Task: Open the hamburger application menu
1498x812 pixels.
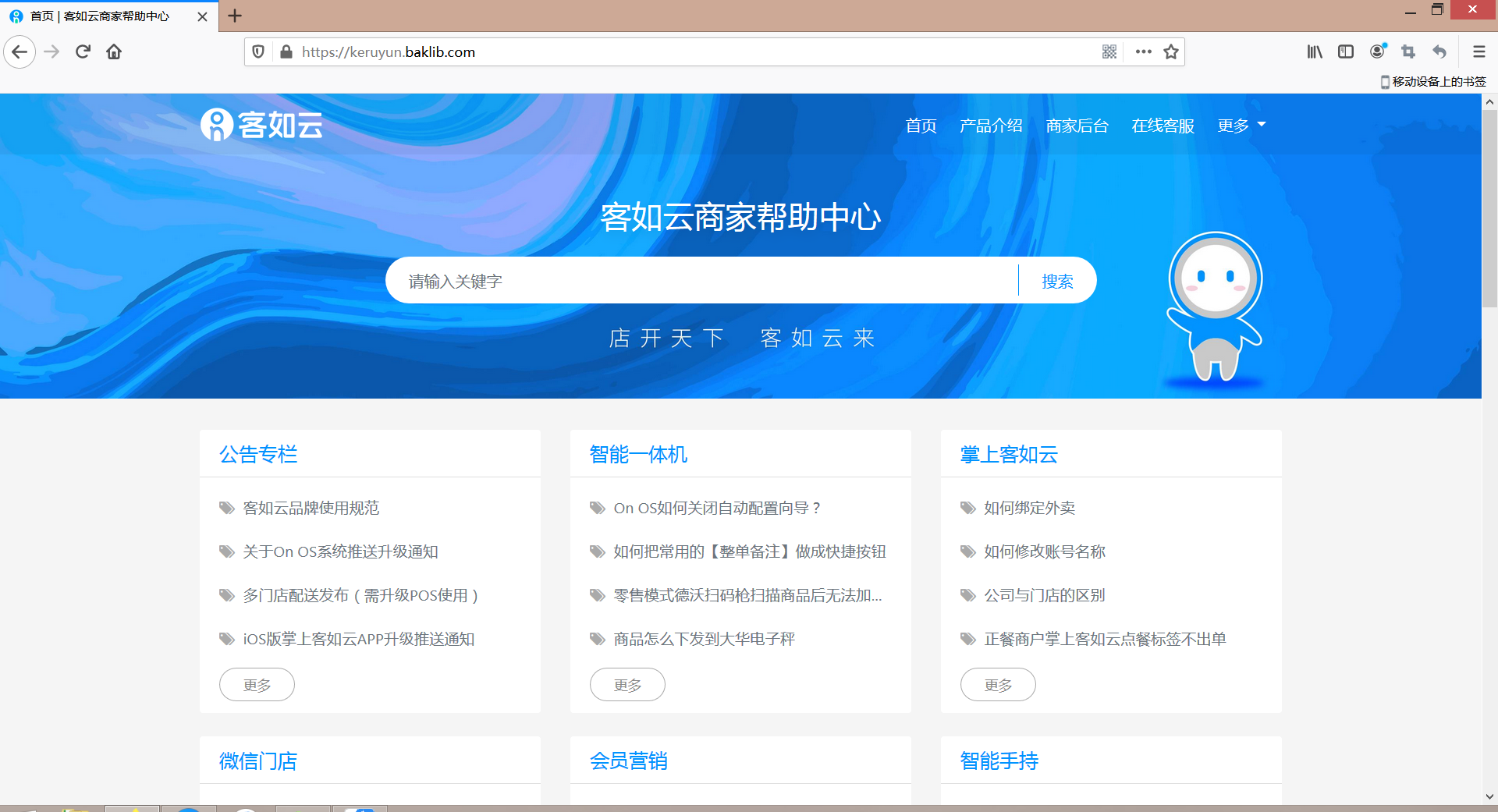Action: coord(1478,52)
